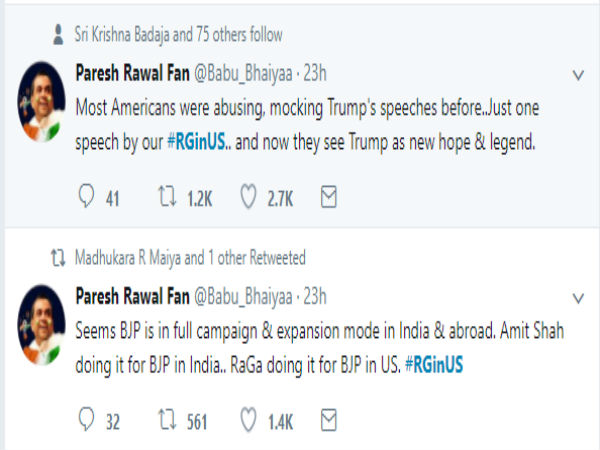
Task: Share BJP campaign tweet via message icon
Action: 328,420
